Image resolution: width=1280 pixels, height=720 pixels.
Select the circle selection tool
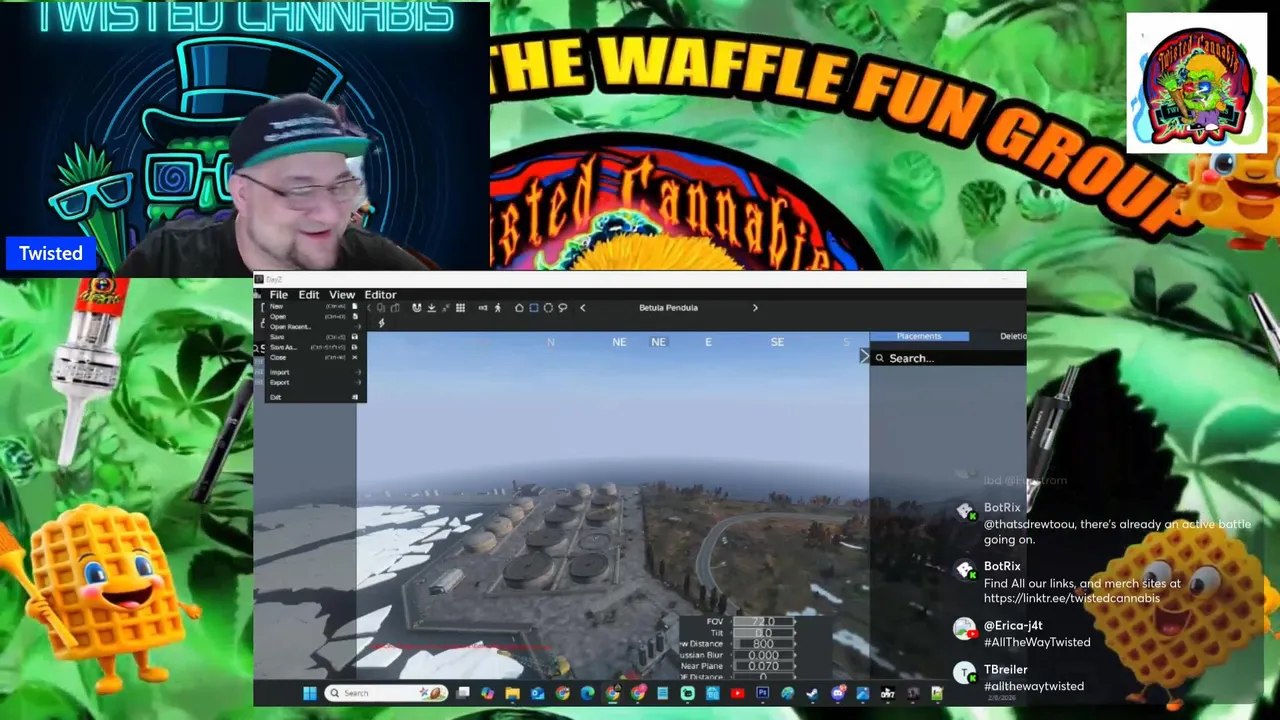(548, 308)
